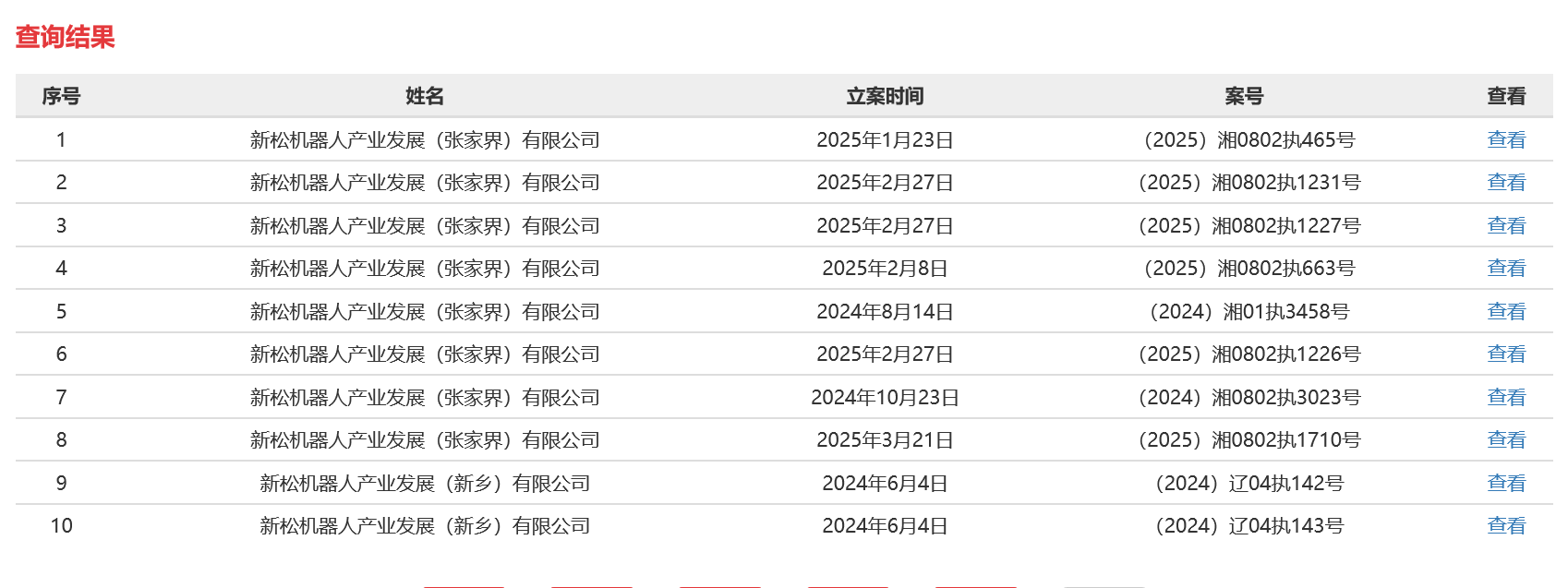
Task: Open 查看 link for case 湘0802执1710号
Action: 1506,439
